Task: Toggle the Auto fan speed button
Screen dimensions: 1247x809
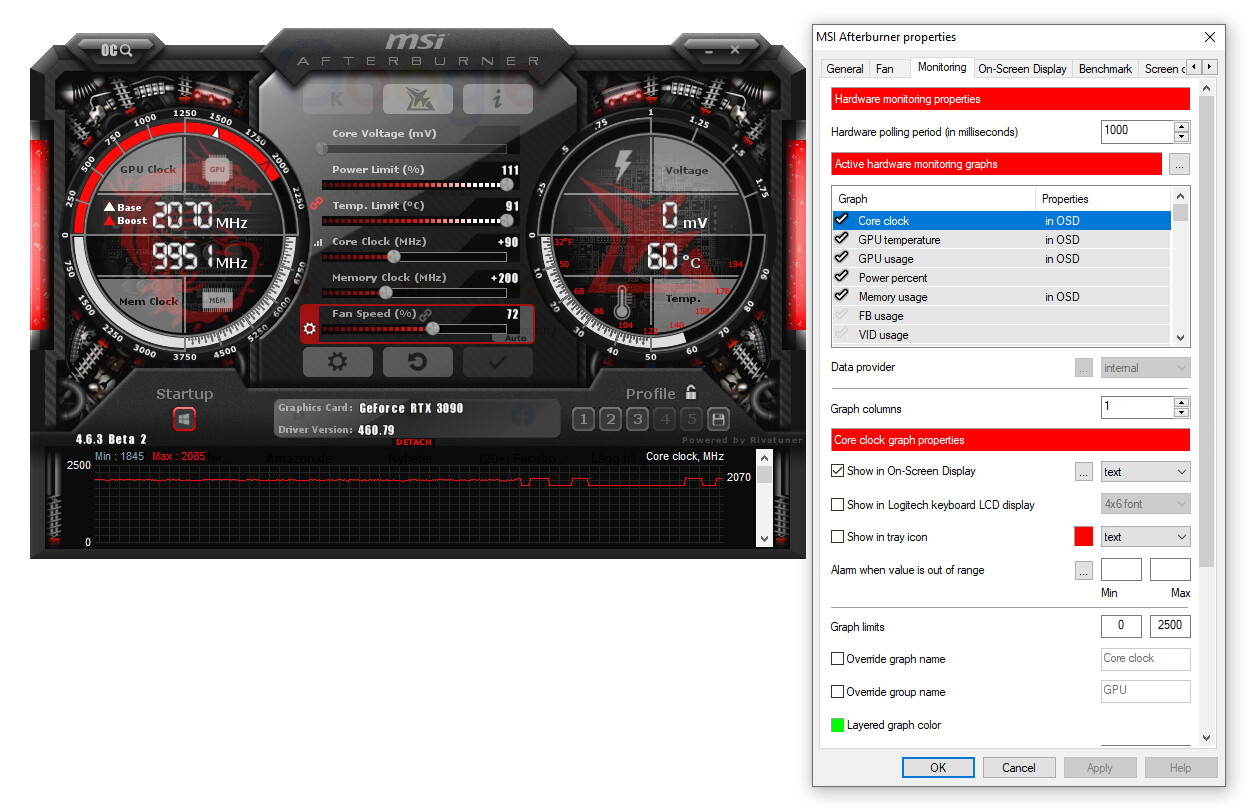Action: coord(516,338)
